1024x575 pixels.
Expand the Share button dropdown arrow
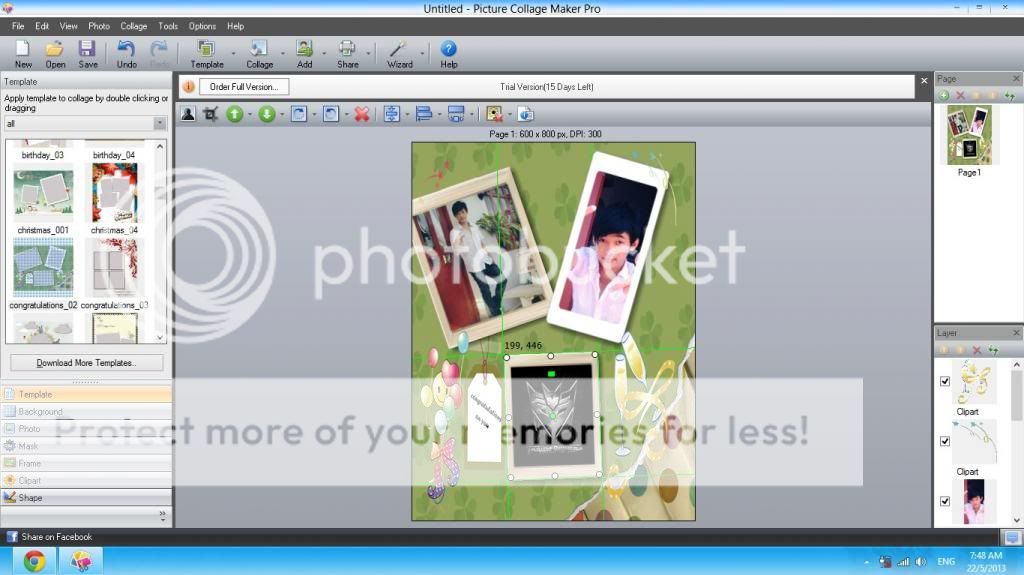368,54
